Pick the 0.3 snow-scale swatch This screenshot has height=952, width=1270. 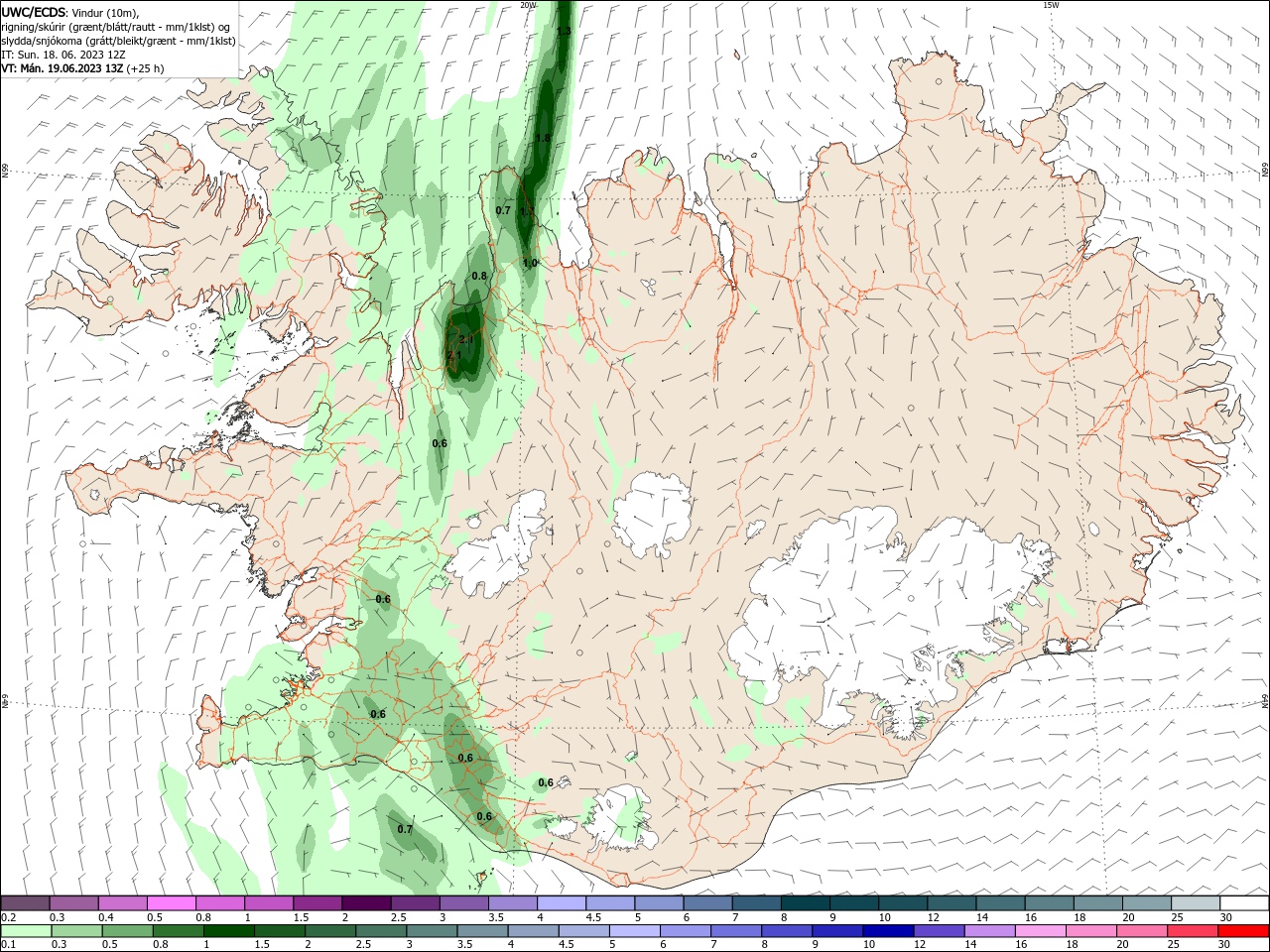73,903
